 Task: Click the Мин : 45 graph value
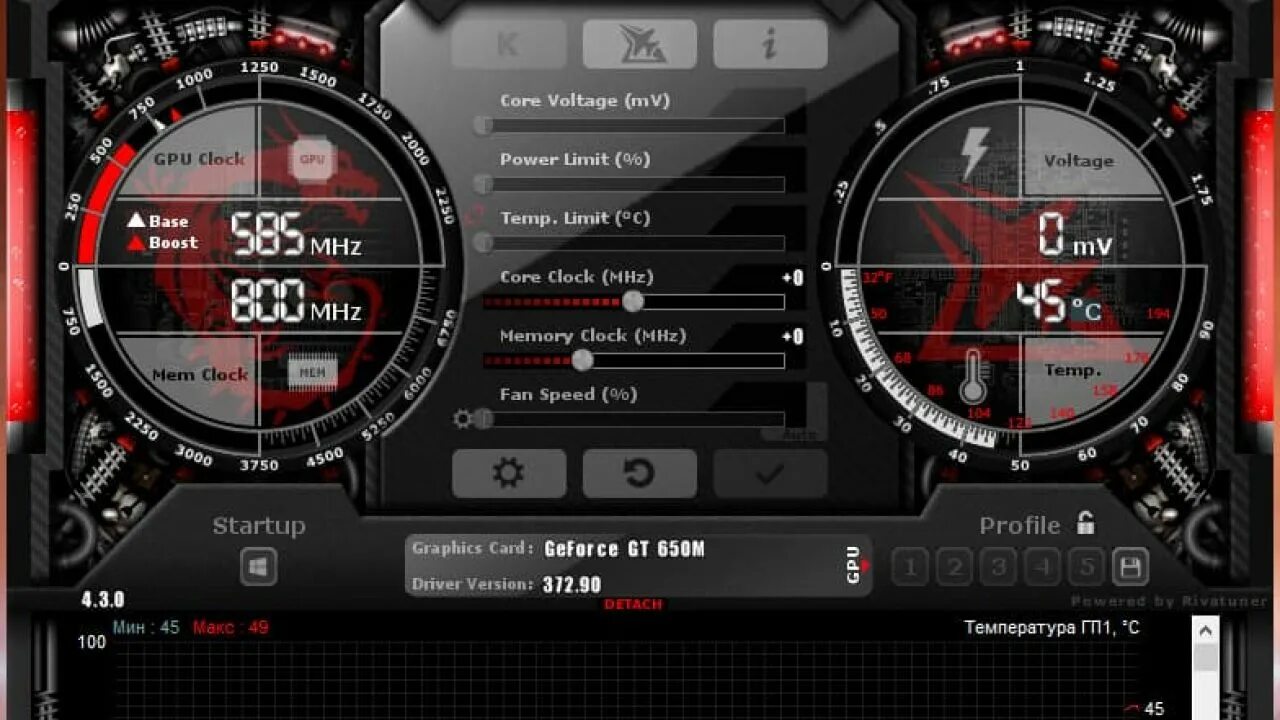pos(146,628)
